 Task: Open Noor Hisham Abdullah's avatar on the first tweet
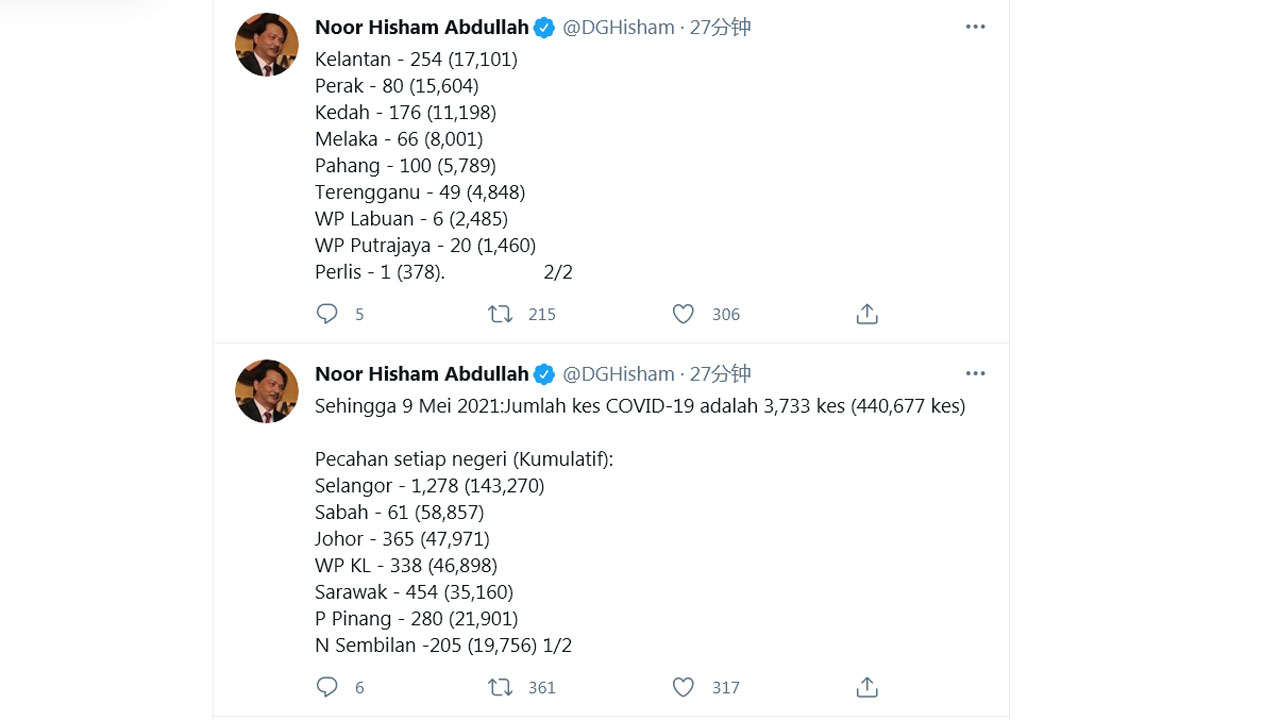pyautogui.click(x=267, y=45)
